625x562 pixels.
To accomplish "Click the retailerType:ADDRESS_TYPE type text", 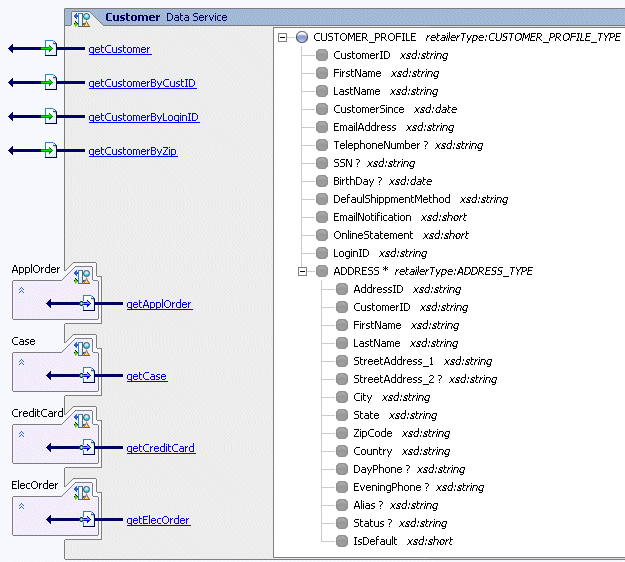I will [x=464, y=271].
